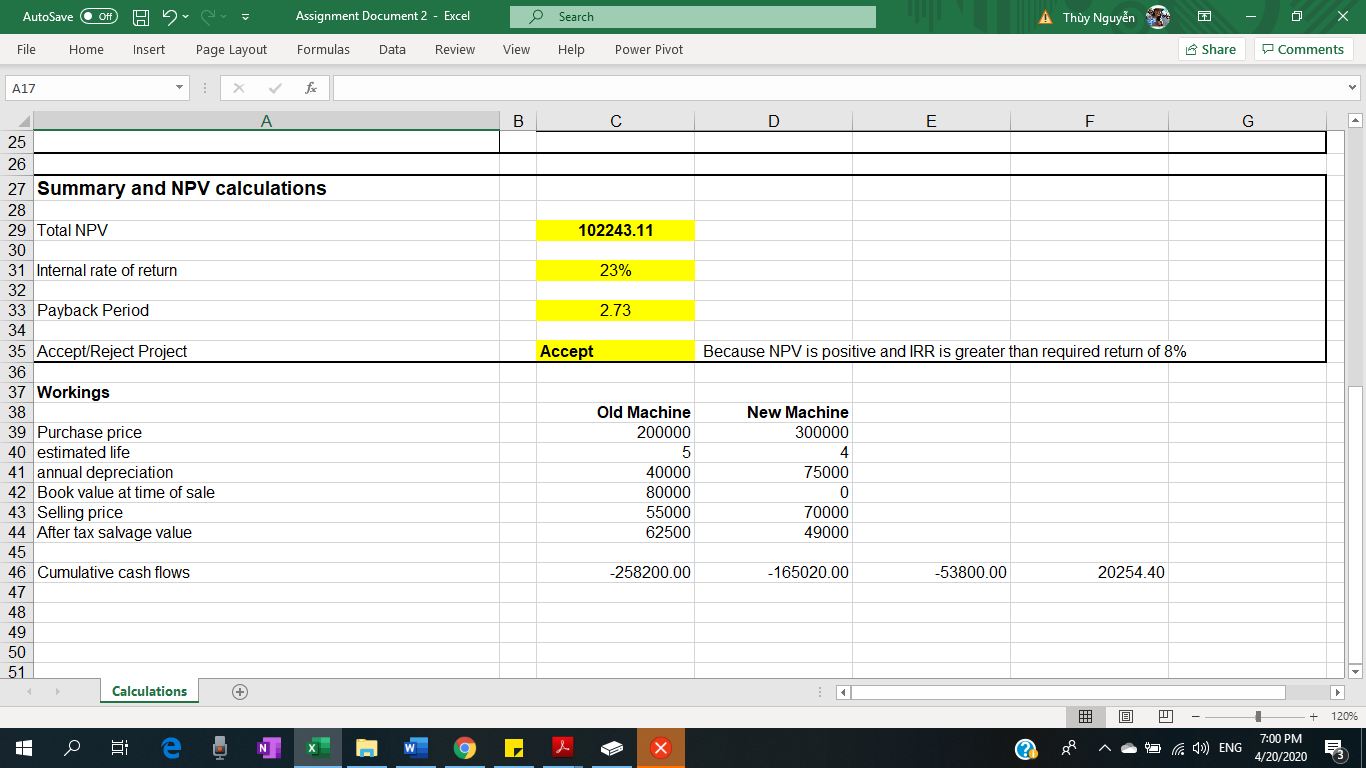Click the vertical scrollbar down arrow
The image size is (1366, 768).
[x=1356, y=671]
